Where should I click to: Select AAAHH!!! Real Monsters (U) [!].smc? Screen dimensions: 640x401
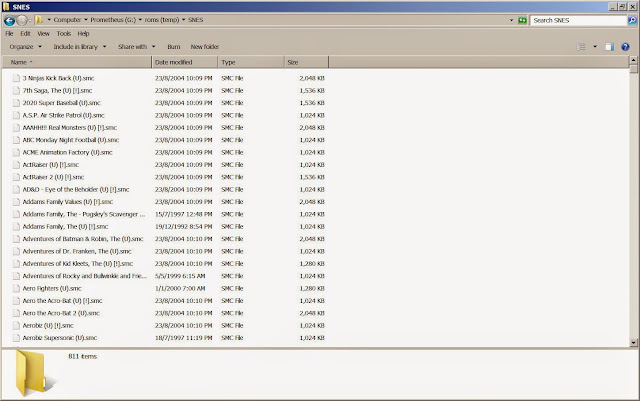tap(70, 127)
